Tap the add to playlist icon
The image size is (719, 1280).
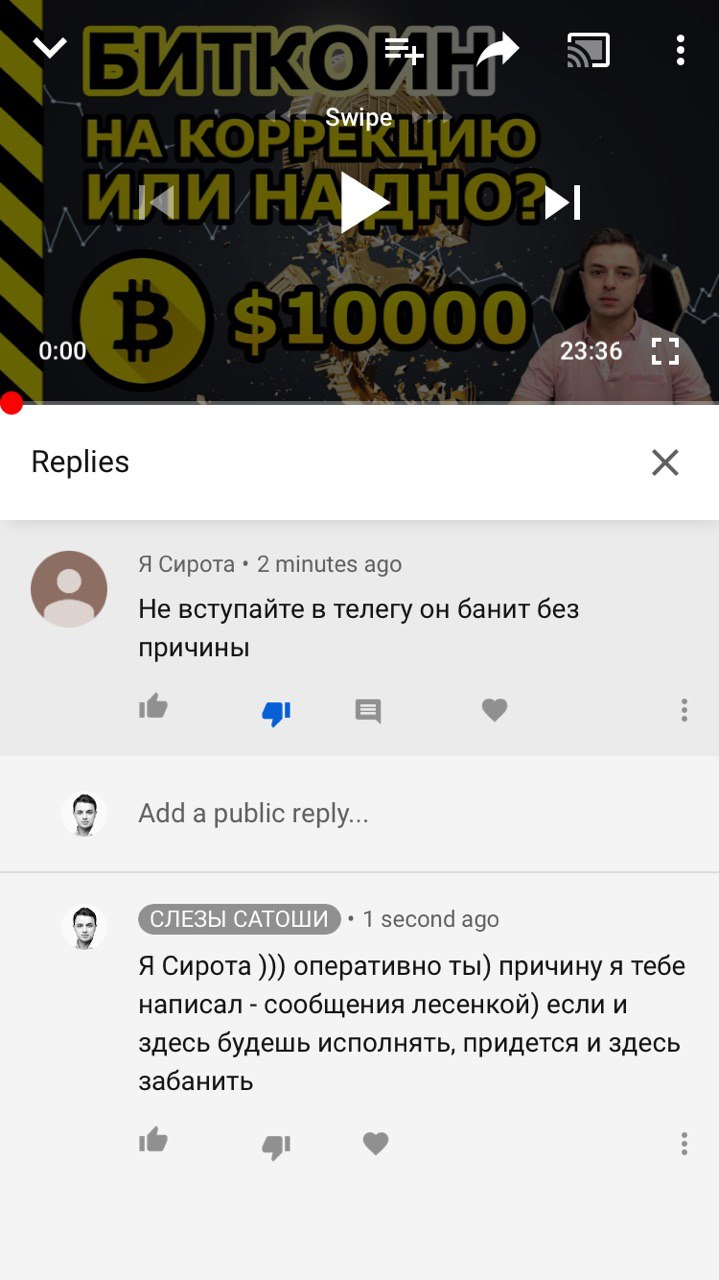point(404,50)
